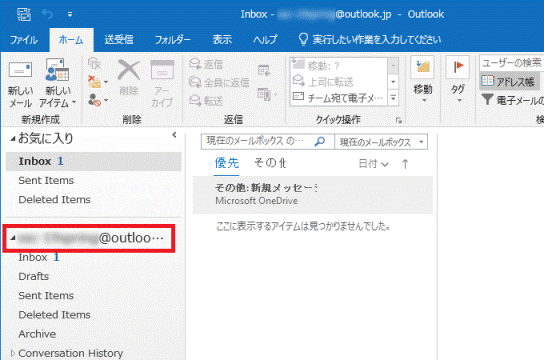Switch to the Other (その他) inbox tab
The height and width of the screenshot is (360, 544).
[270, 163]
